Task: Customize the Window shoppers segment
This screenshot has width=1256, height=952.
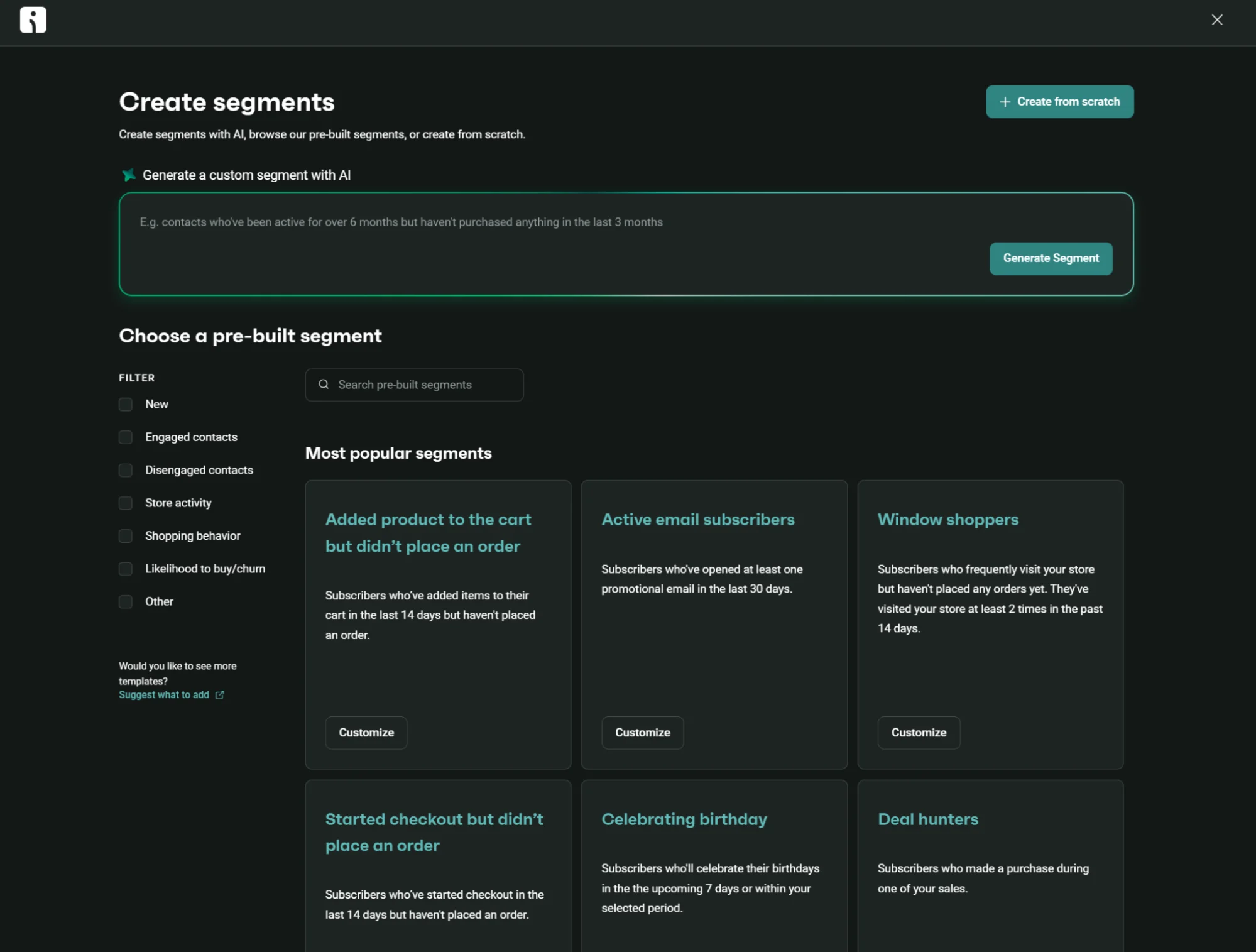Action: [919, 732]
